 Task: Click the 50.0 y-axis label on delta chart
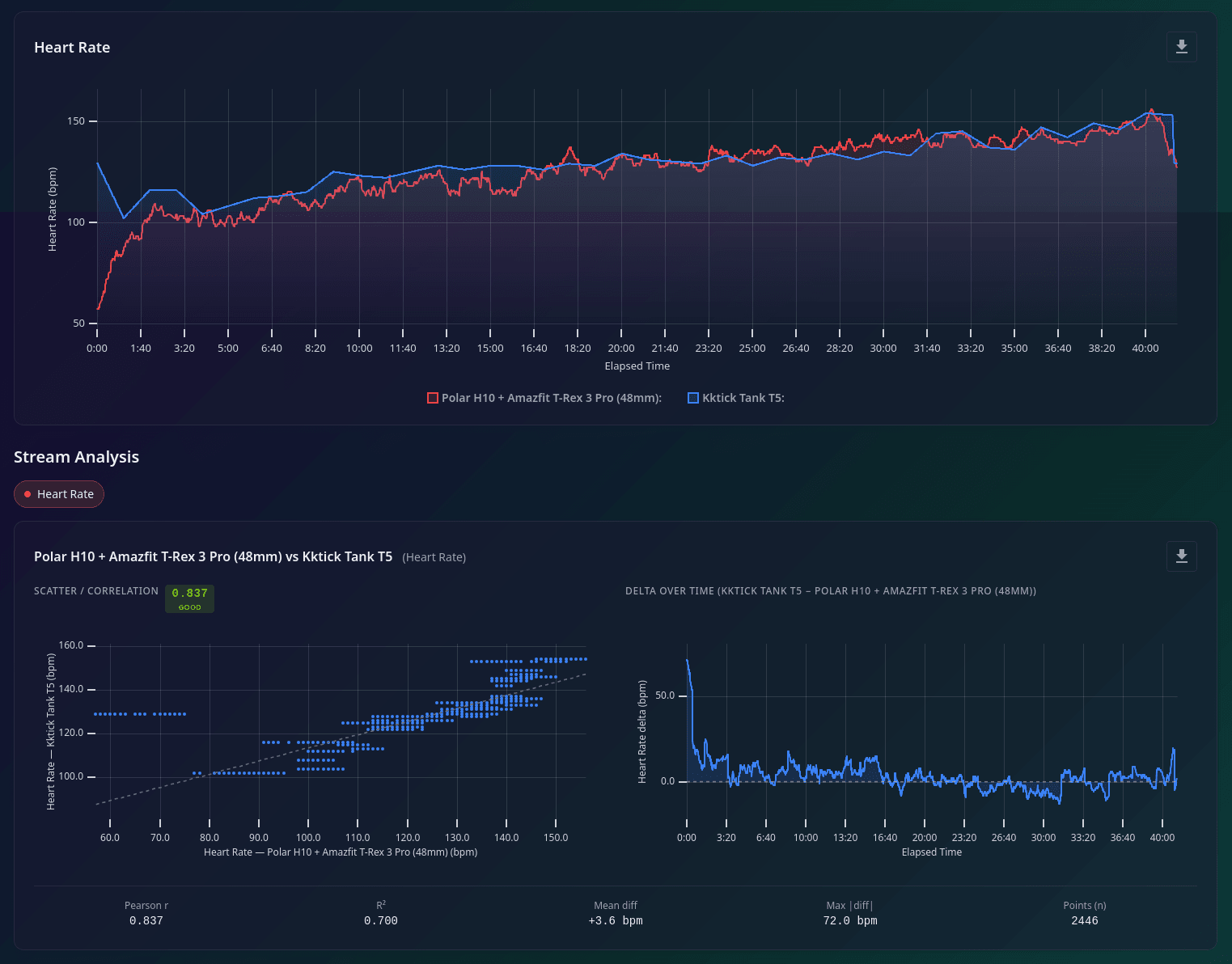665,696
